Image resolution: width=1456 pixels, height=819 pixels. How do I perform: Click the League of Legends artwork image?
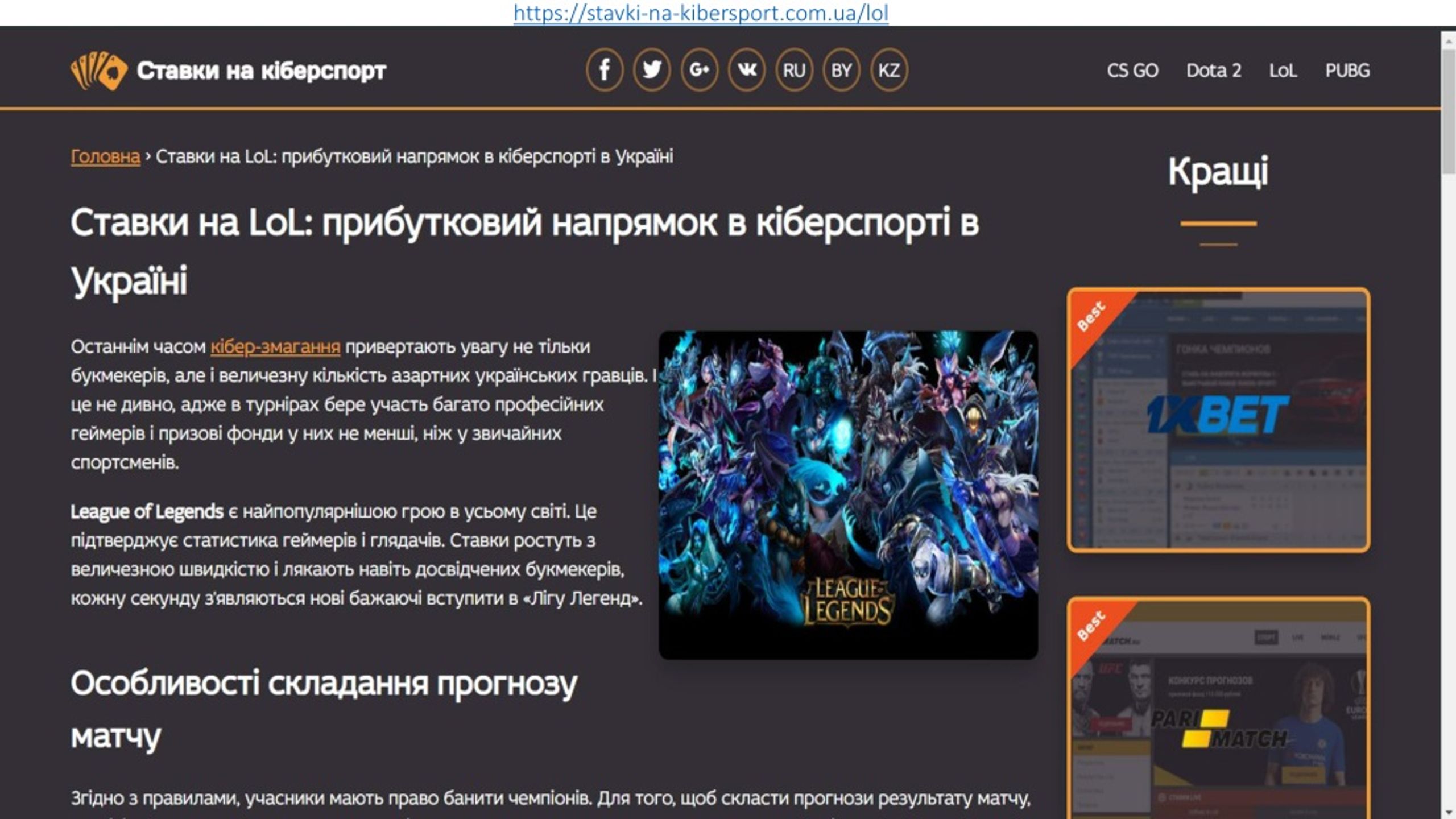point(848,495)
